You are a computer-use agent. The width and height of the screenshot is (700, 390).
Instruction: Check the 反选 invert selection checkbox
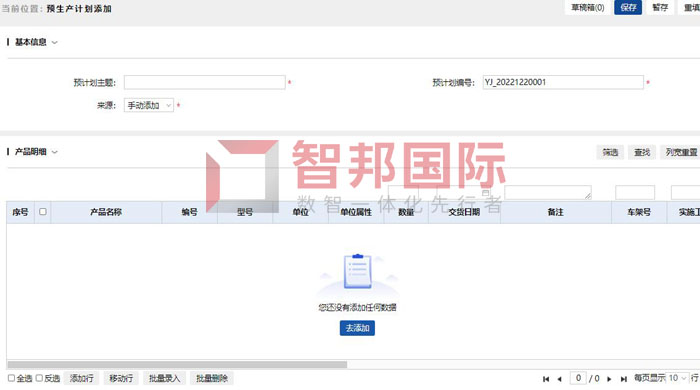39,378
